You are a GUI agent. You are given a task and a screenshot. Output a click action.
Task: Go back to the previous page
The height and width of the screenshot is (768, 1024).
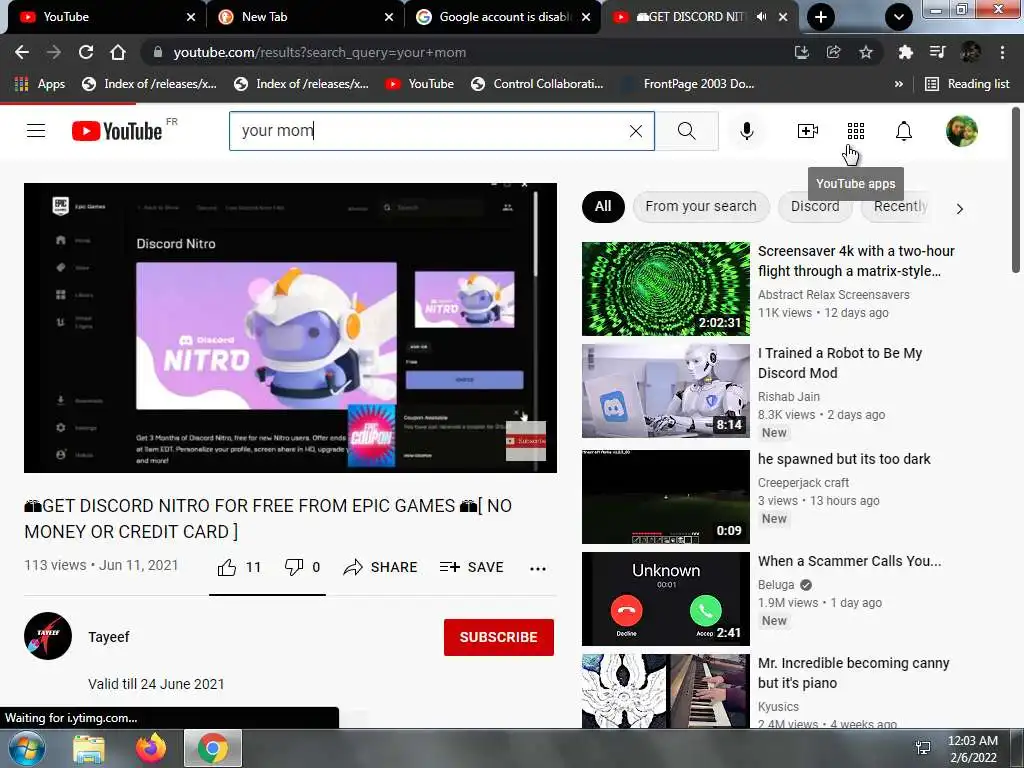click(22, 52)
